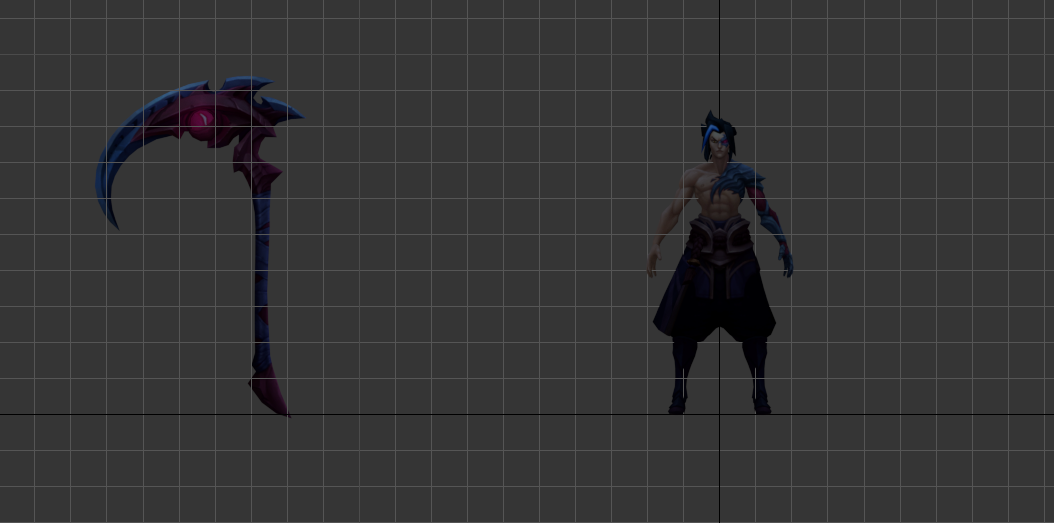
Task: Select the pointed tip of the scythe blade
Action: 115,225
